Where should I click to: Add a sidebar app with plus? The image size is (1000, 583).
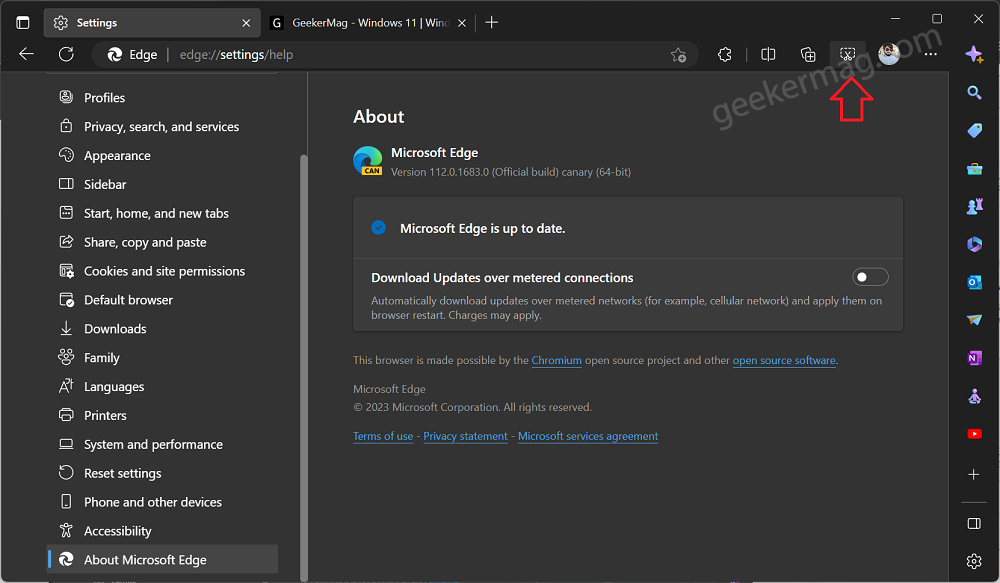click(x=974, y=475)
